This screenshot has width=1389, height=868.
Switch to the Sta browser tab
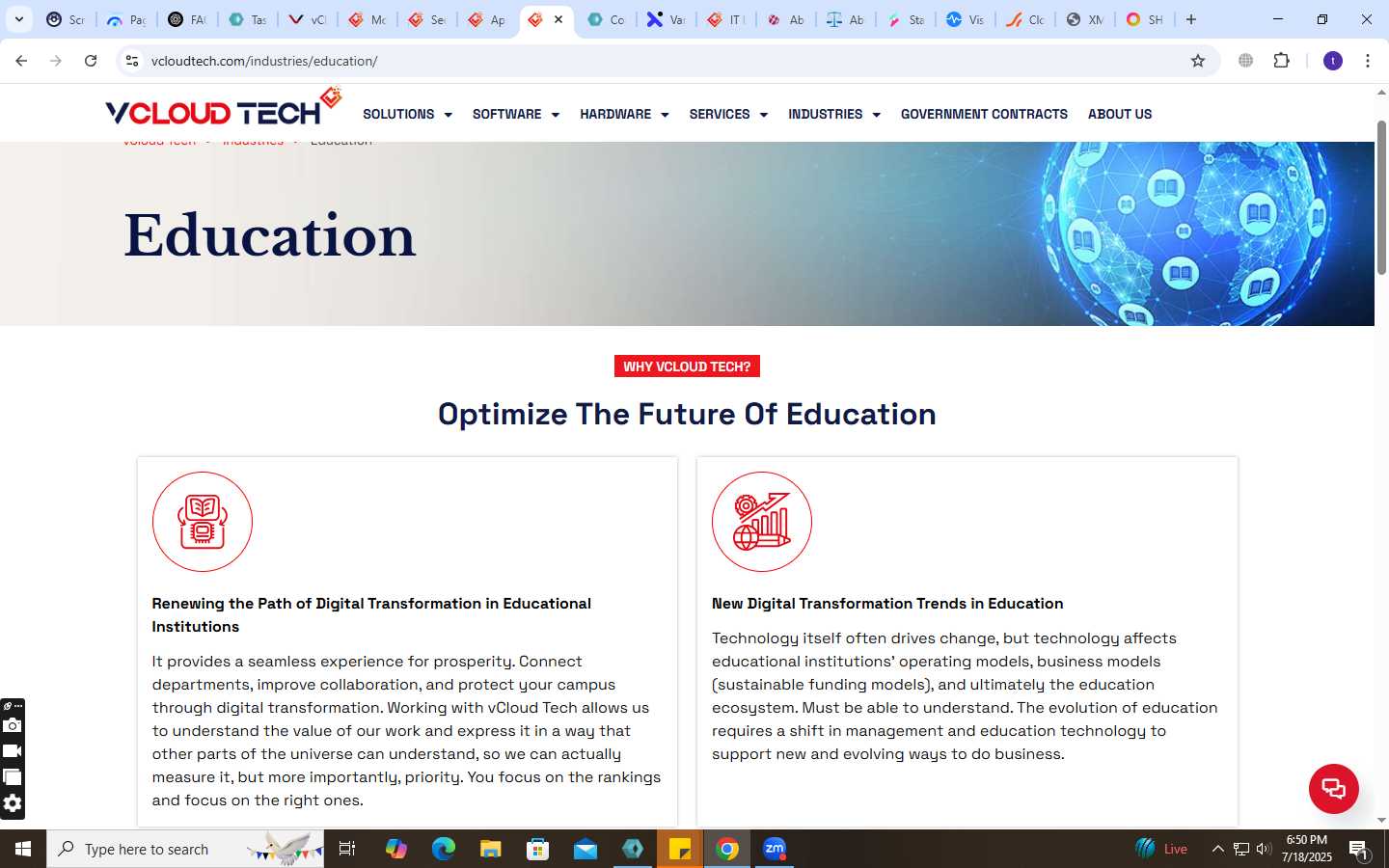coord(906,19)
